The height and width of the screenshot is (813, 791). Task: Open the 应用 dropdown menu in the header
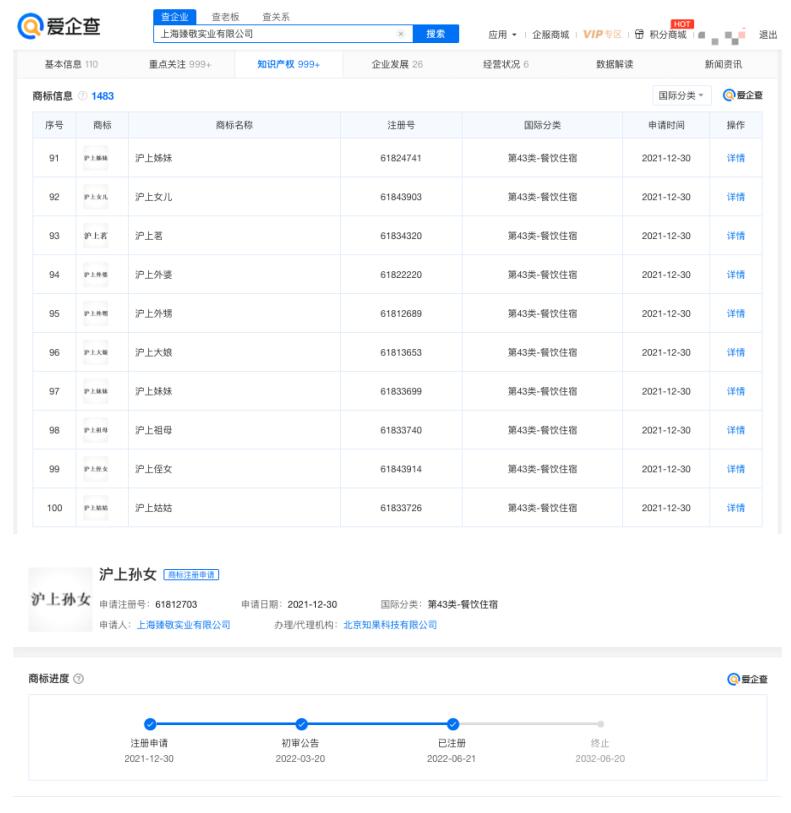click(x=502, y=34)
